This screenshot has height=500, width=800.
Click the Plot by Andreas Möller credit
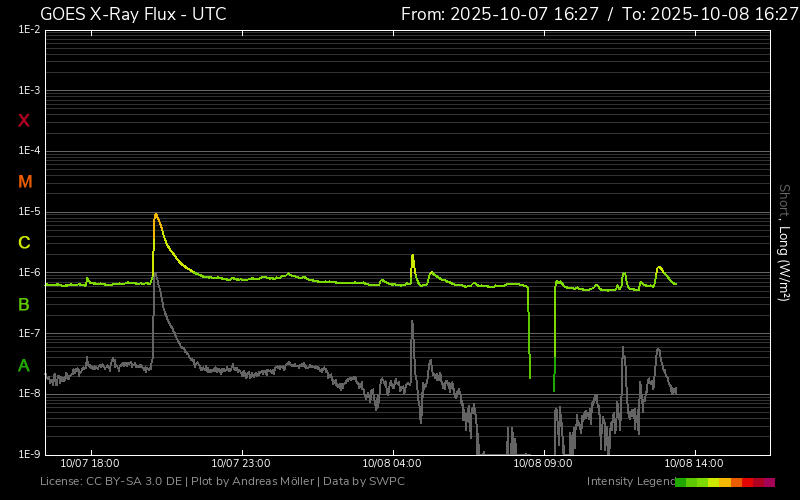[253, 481]
